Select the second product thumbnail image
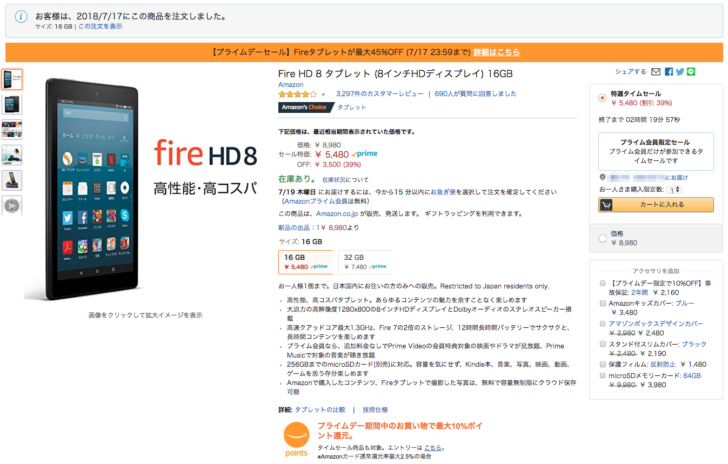728x464 pixels. tap(12, 105)
